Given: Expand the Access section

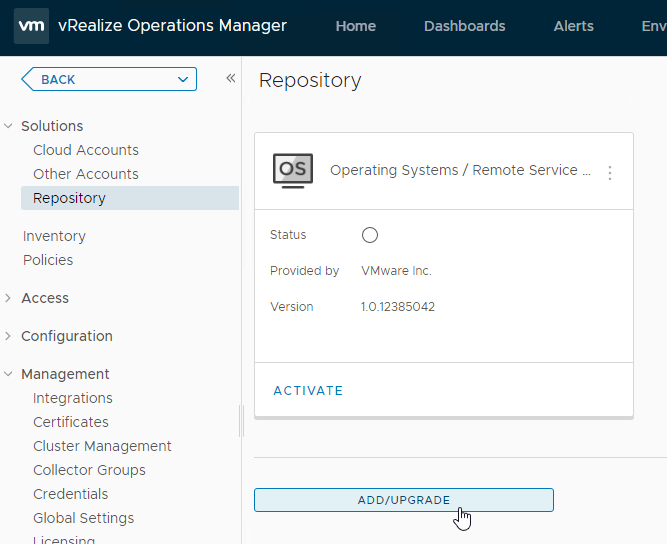Looking at the screenshot, I should pos(8,298).
